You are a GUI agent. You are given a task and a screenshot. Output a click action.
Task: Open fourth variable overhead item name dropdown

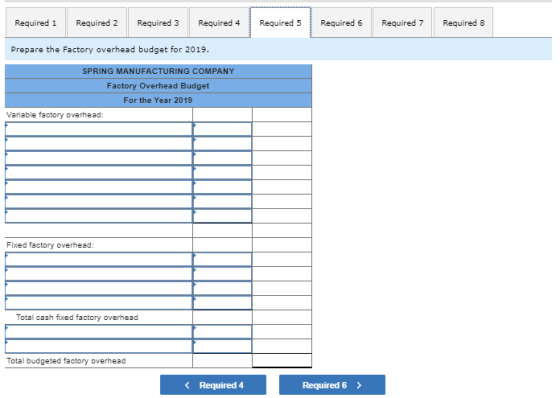point(99,173)
